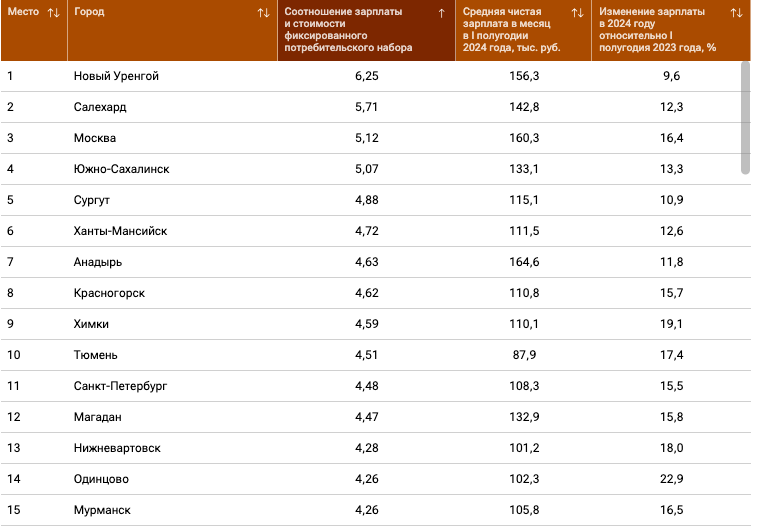Select the Санкт-Петербург row
774x527 pixels.
376,386
